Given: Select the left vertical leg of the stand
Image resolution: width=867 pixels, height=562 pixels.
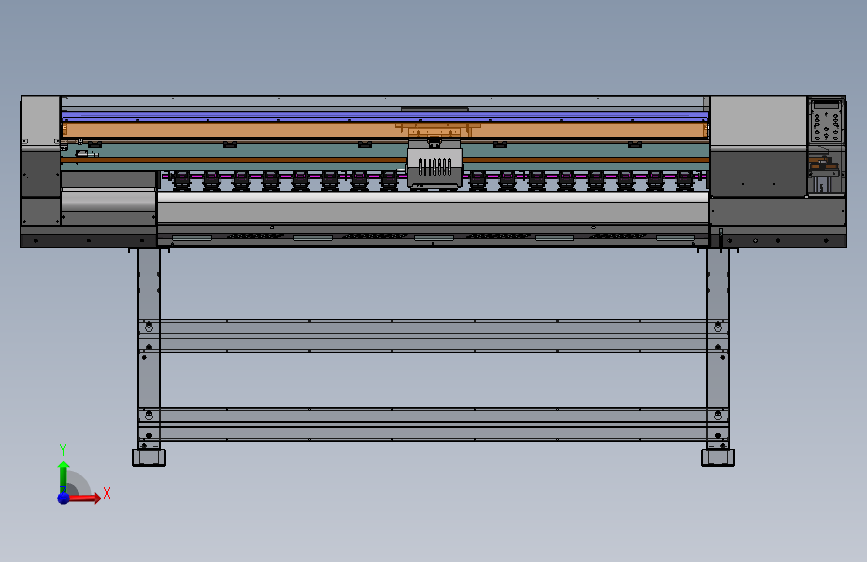Looking at the screenshot, I should pos(149,348).
